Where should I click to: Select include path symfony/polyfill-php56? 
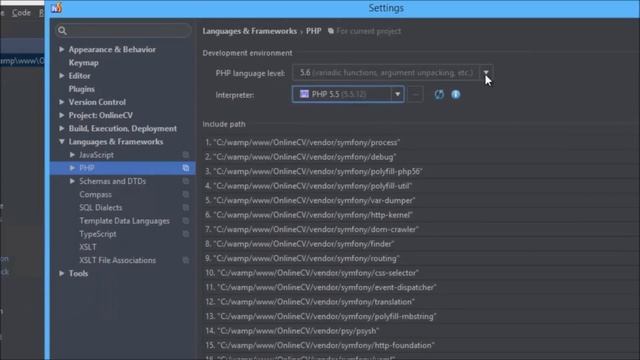(314, 171)
